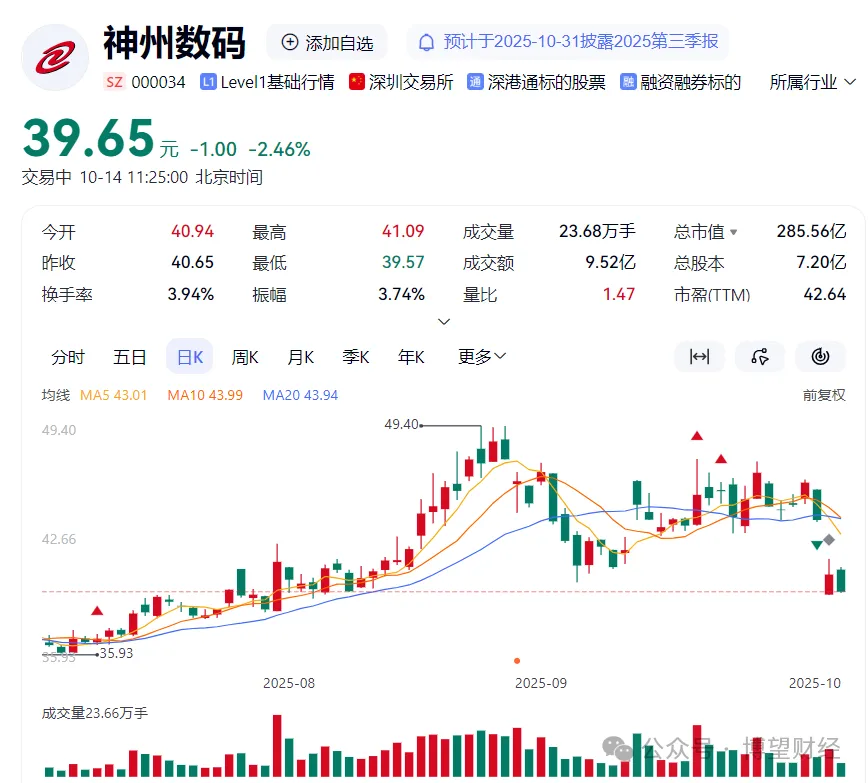868x783 pixels.
Task: Click the 深圳交易所 tag
Action: [411, 83]
